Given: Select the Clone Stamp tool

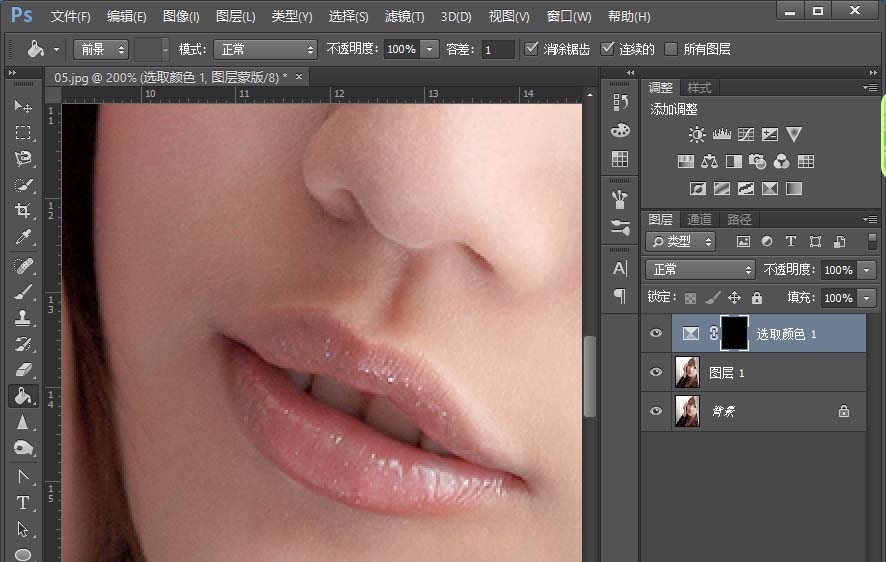Looking at the screenshot, I should click(22, 318).
